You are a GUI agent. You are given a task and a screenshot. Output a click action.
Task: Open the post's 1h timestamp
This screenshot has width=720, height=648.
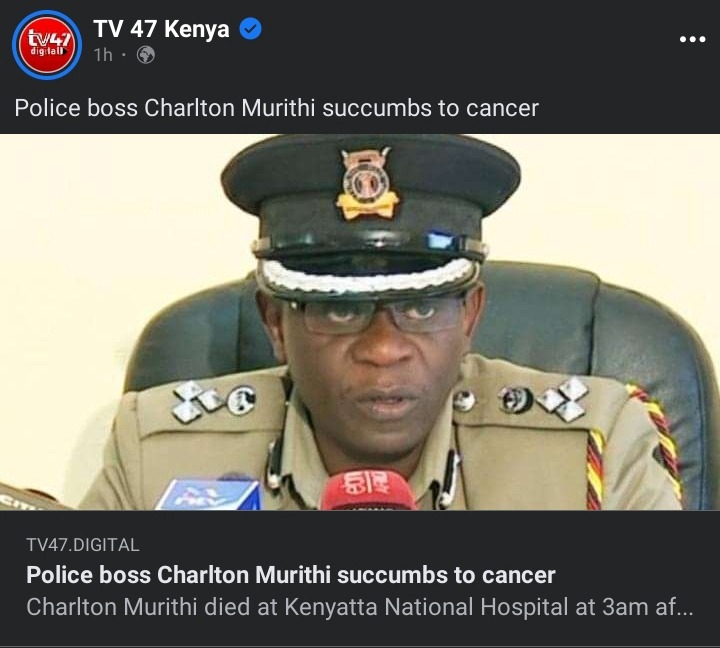(103, 55)
